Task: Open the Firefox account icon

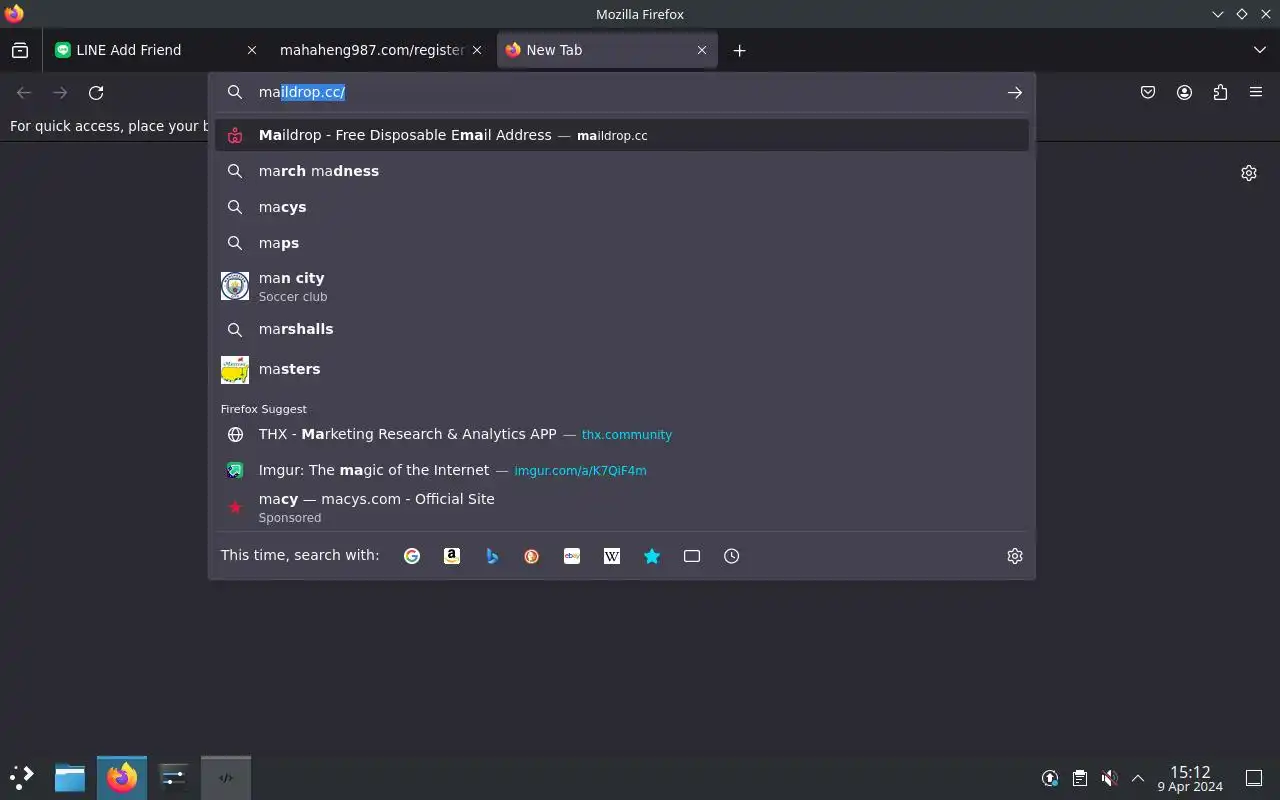Action: tap(1184, 92)
